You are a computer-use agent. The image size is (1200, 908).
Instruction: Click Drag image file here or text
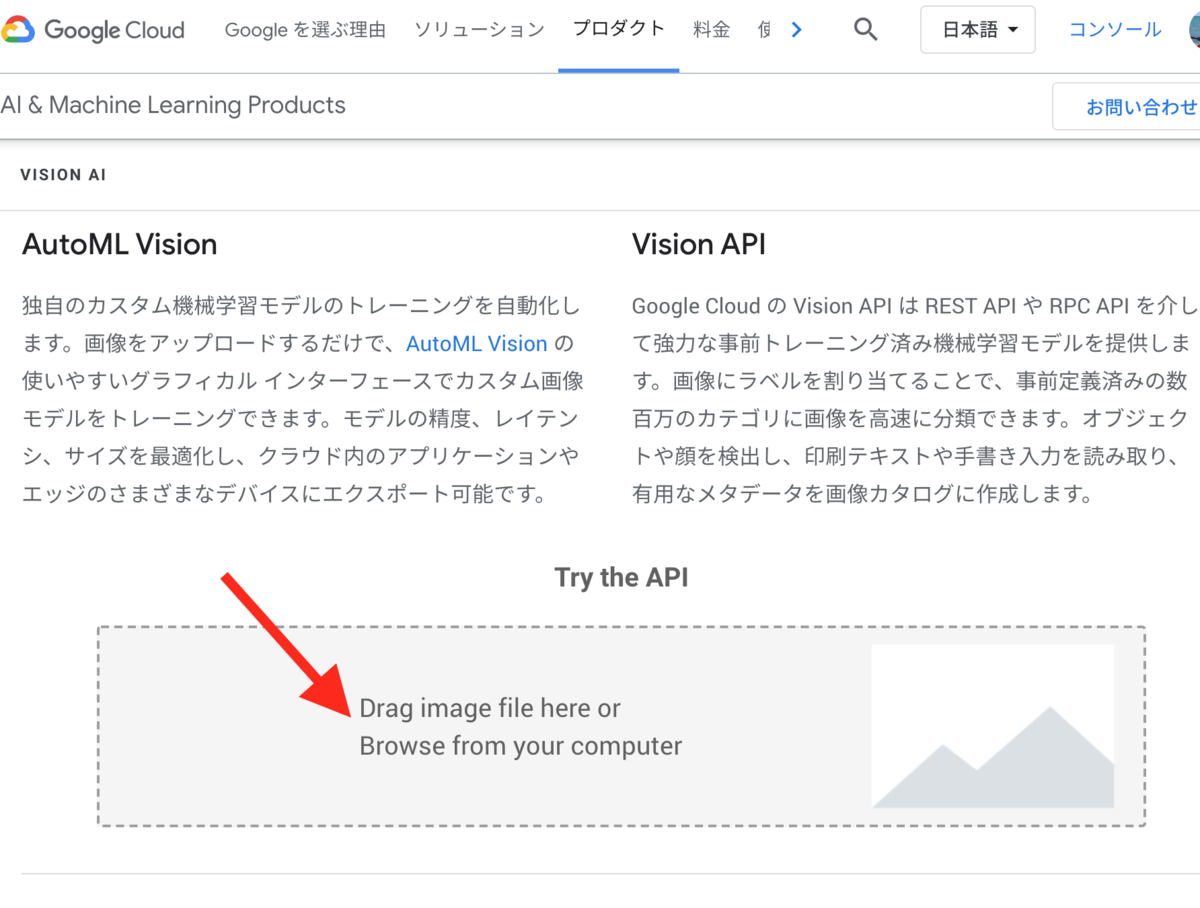(490, 708)
